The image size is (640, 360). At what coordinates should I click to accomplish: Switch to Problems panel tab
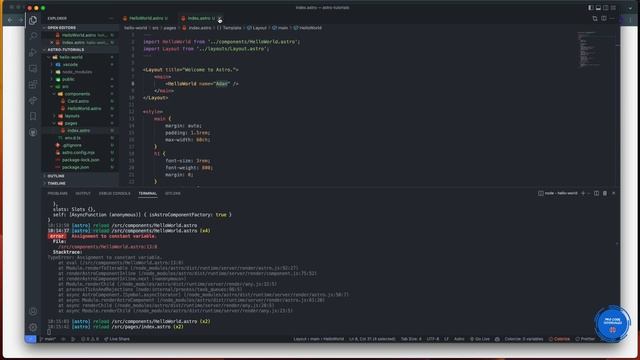[58, 193]
